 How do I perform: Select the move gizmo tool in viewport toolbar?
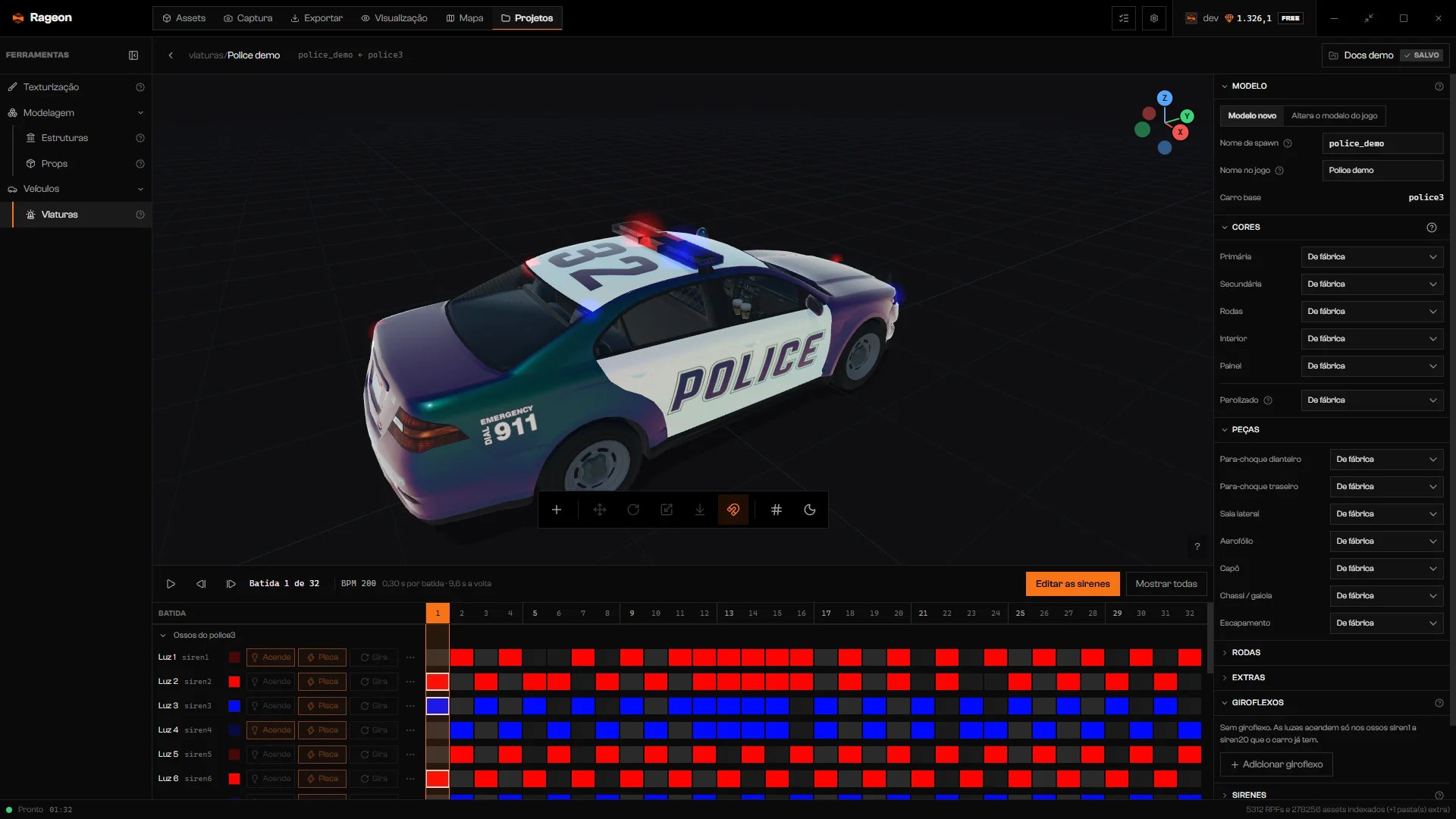click(600, 510)
